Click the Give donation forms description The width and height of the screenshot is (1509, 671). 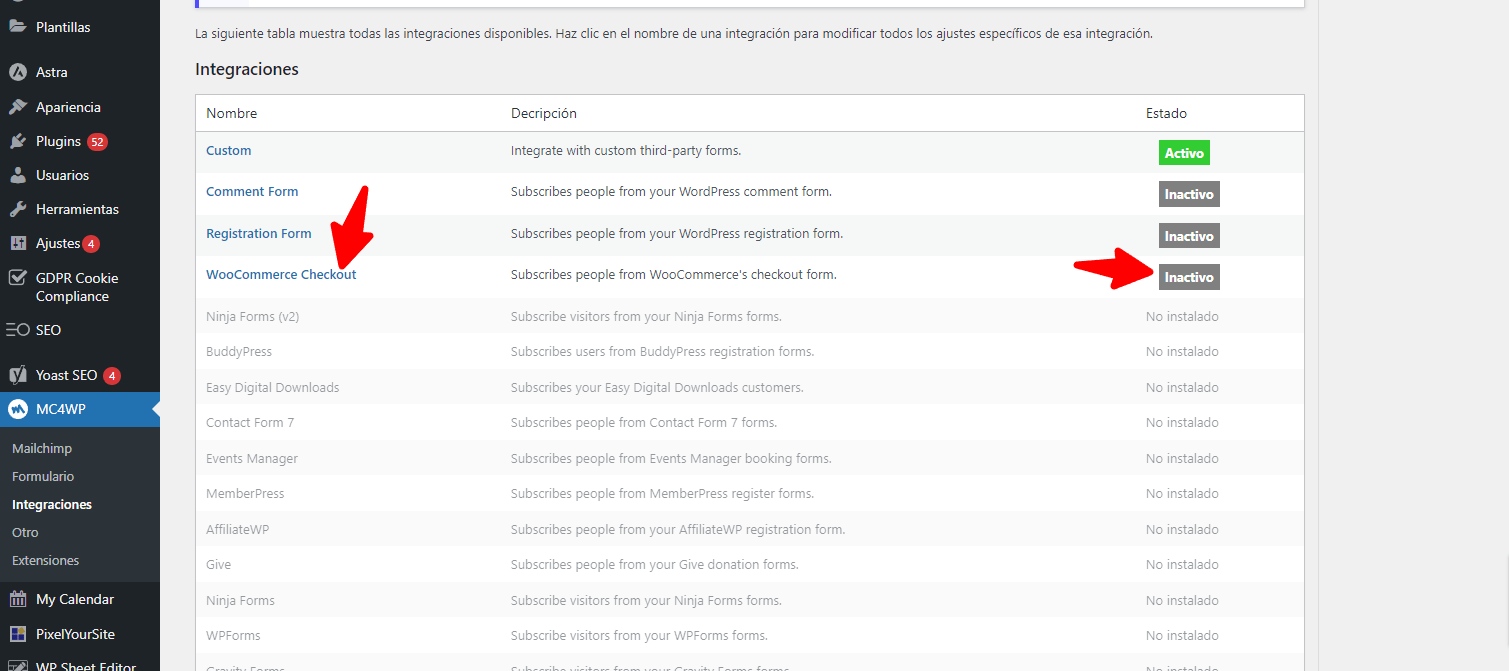[655, 564]
